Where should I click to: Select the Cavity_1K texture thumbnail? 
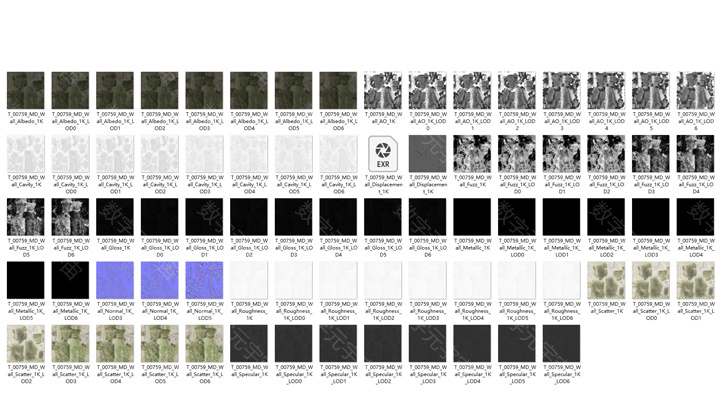click(25, 153)
